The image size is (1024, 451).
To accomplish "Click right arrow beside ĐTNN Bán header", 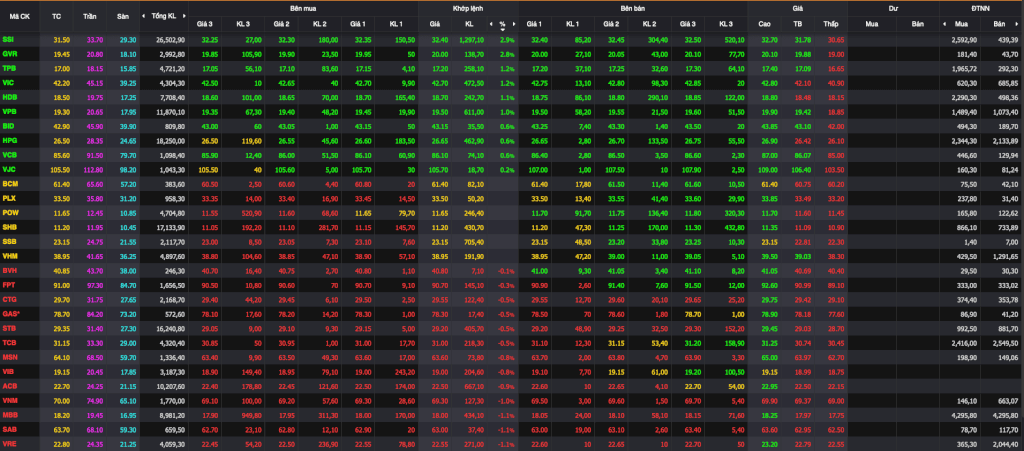I will point(1019,24).
